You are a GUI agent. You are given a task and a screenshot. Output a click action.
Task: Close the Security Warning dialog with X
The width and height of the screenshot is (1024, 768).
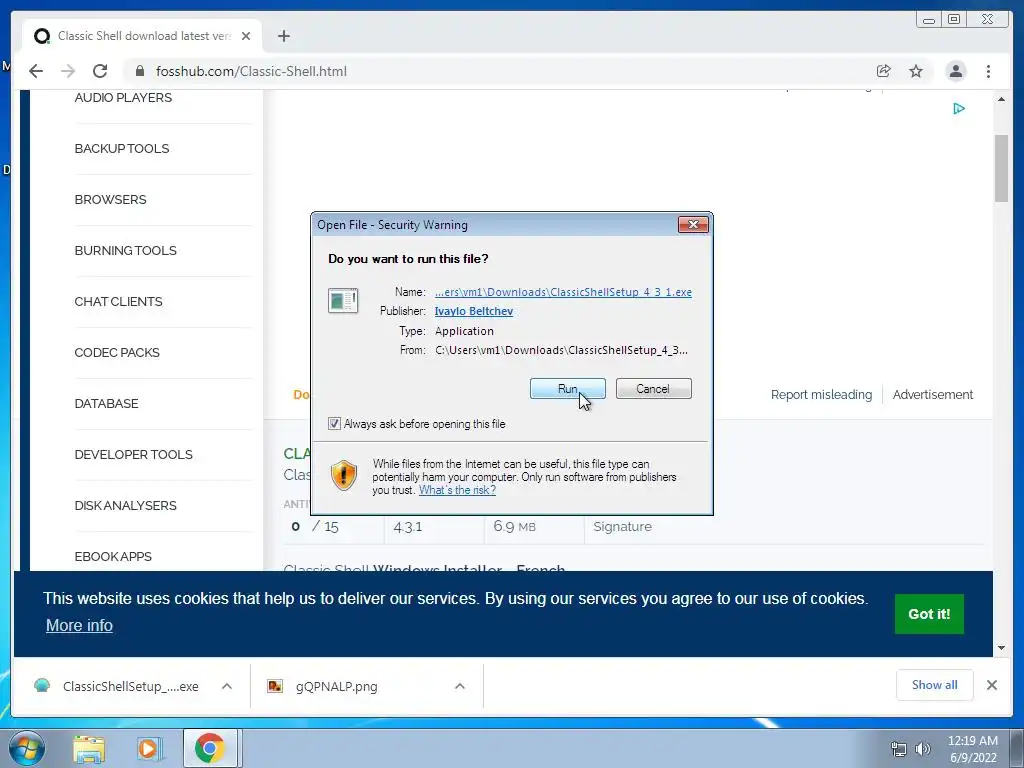(693, 225)
